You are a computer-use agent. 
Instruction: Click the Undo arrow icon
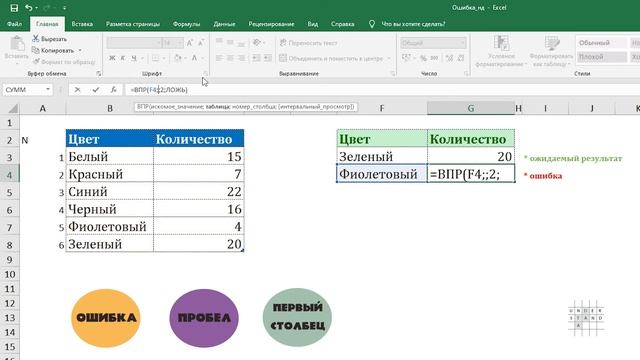pyautogui.click(x=29, y=8)
